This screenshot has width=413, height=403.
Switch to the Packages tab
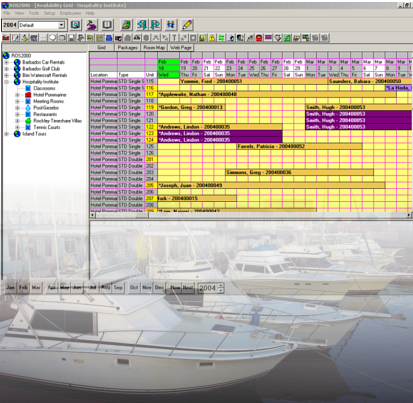pyautogui.click(x=128, y=48)
